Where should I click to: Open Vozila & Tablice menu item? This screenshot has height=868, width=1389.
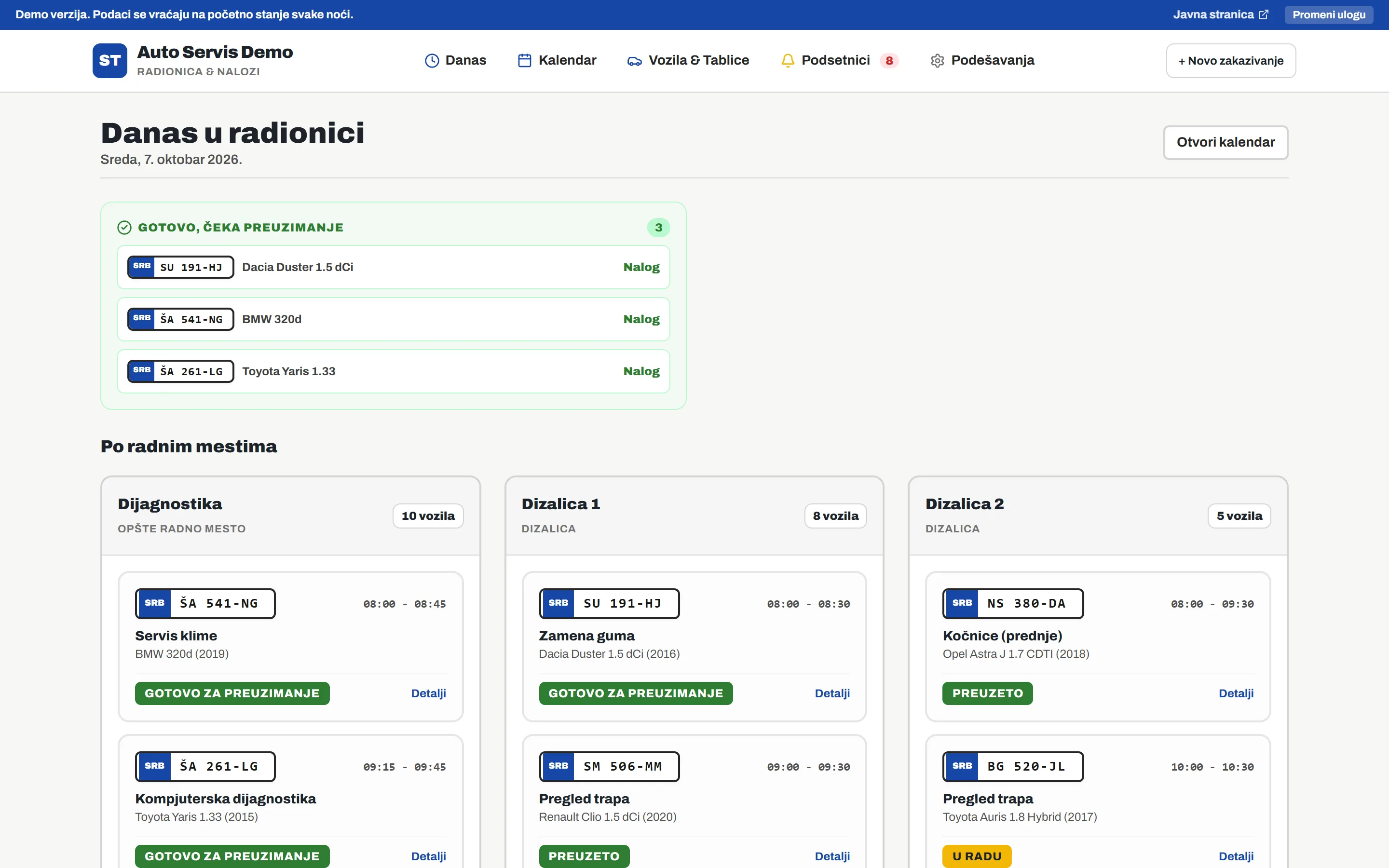coord(688,61)
